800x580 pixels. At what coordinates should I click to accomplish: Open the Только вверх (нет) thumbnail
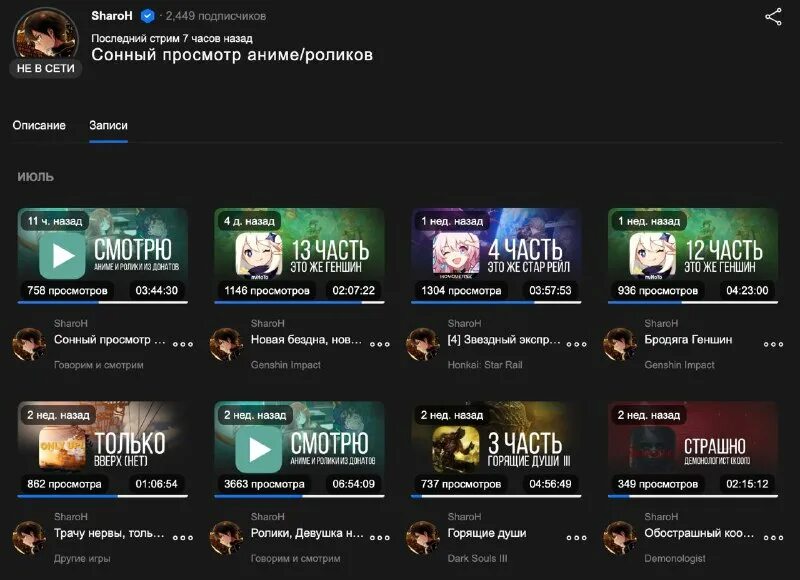click(x=103, y=449)
